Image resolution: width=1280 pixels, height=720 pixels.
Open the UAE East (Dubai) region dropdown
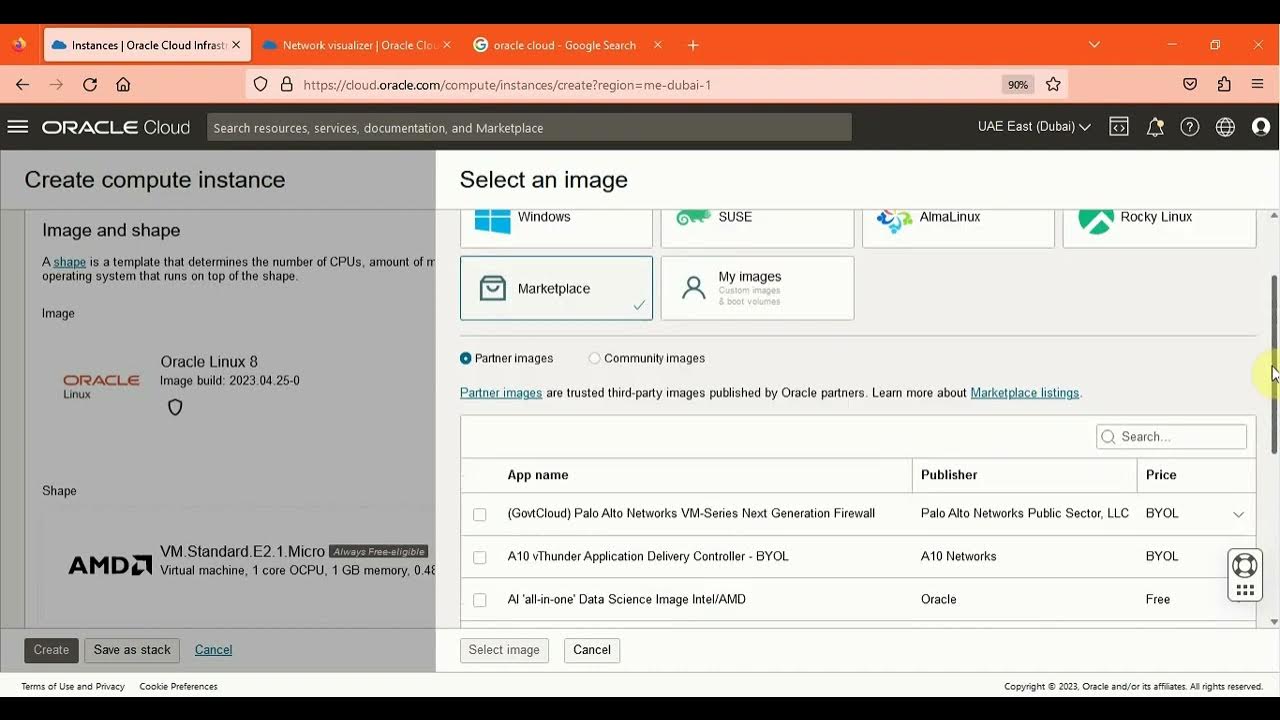pos(1034,127)
